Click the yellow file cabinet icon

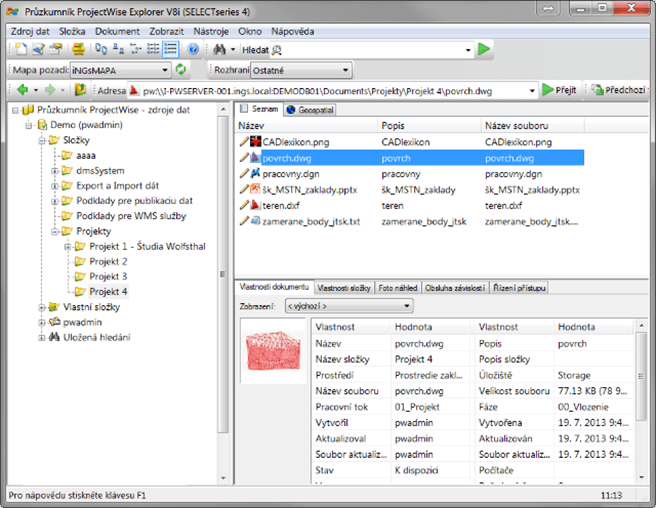point(78,49)
